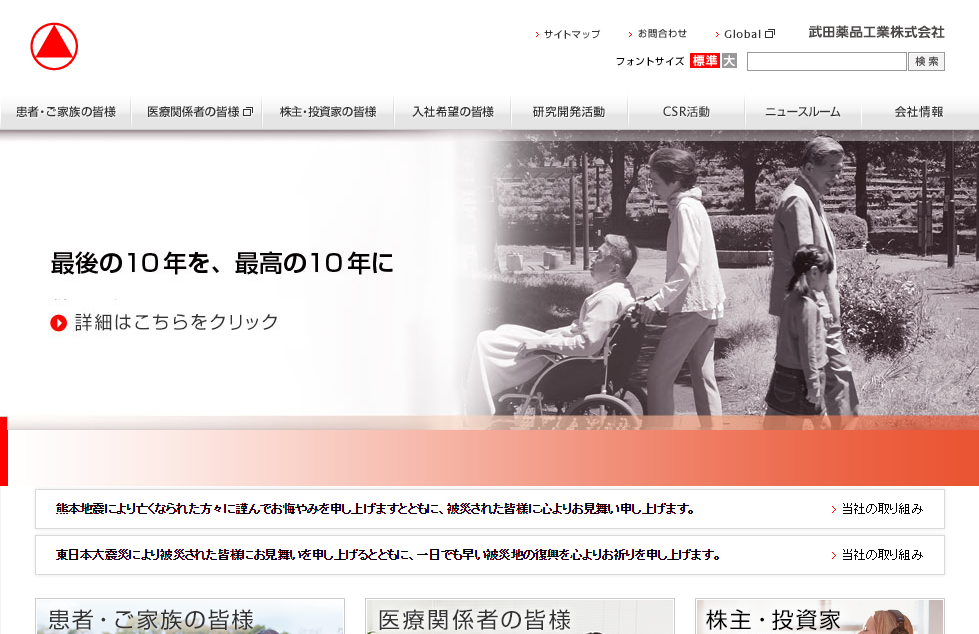Click 当社の取り組み link for 東日本大震災 notice
The width and height of the screenshot is (979, 634).
tap(881, 555)
